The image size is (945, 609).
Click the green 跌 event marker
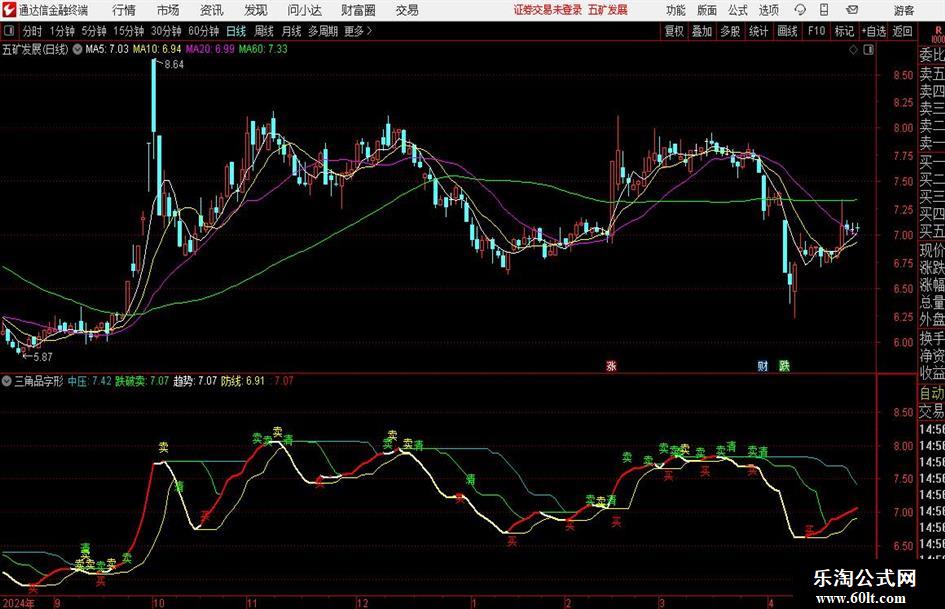(784, 365)
